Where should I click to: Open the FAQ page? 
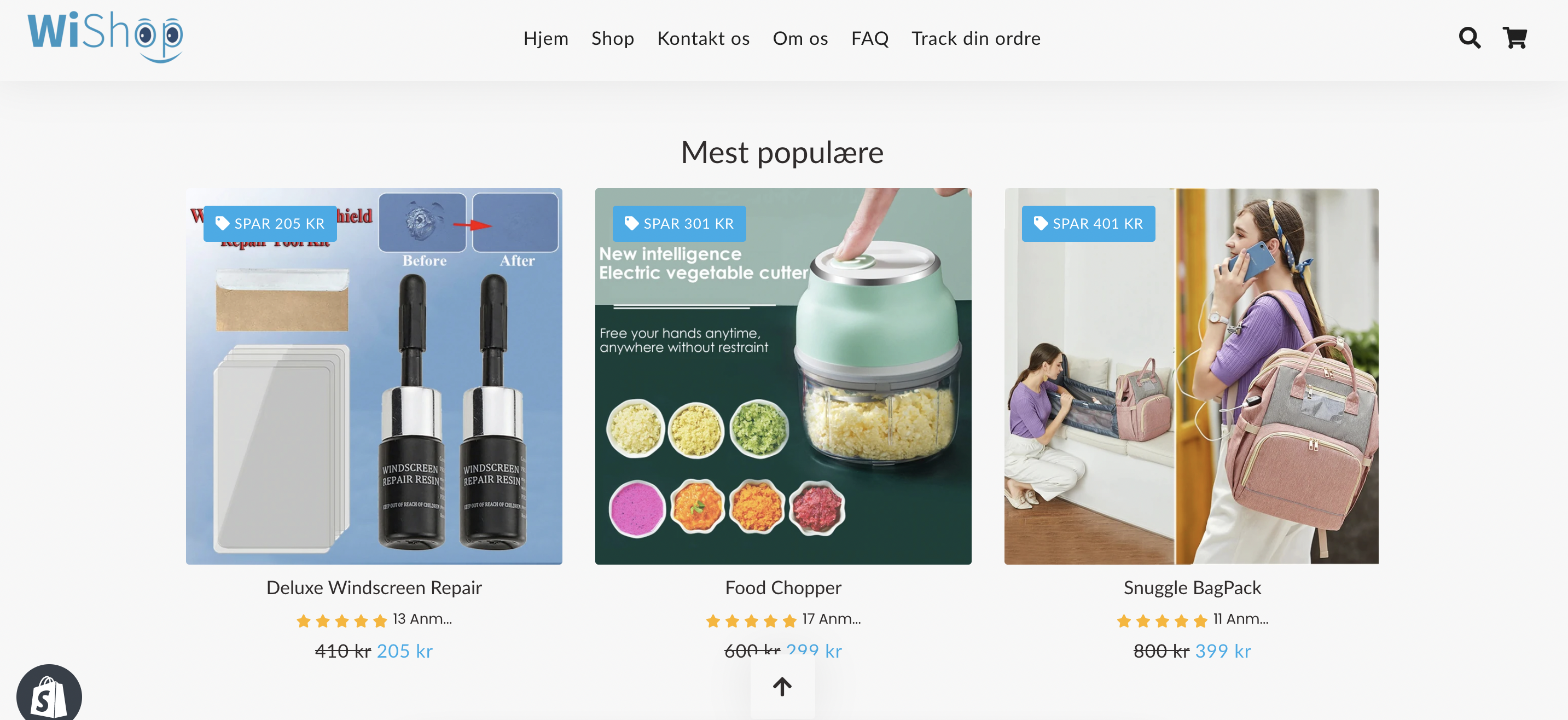pos(869,38)
